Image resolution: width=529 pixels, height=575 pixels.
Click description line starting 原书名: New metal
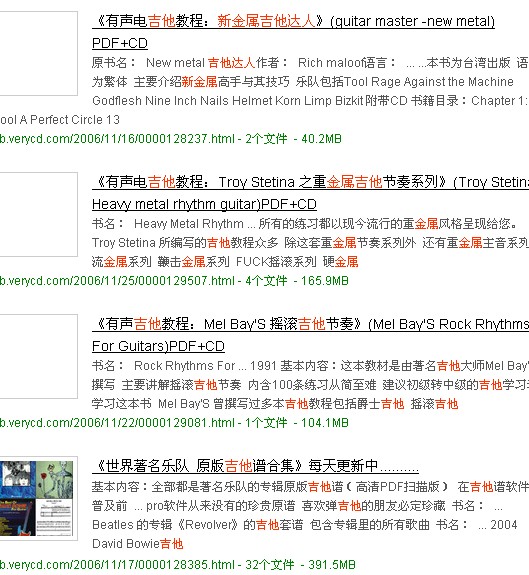tap(310, 63)
